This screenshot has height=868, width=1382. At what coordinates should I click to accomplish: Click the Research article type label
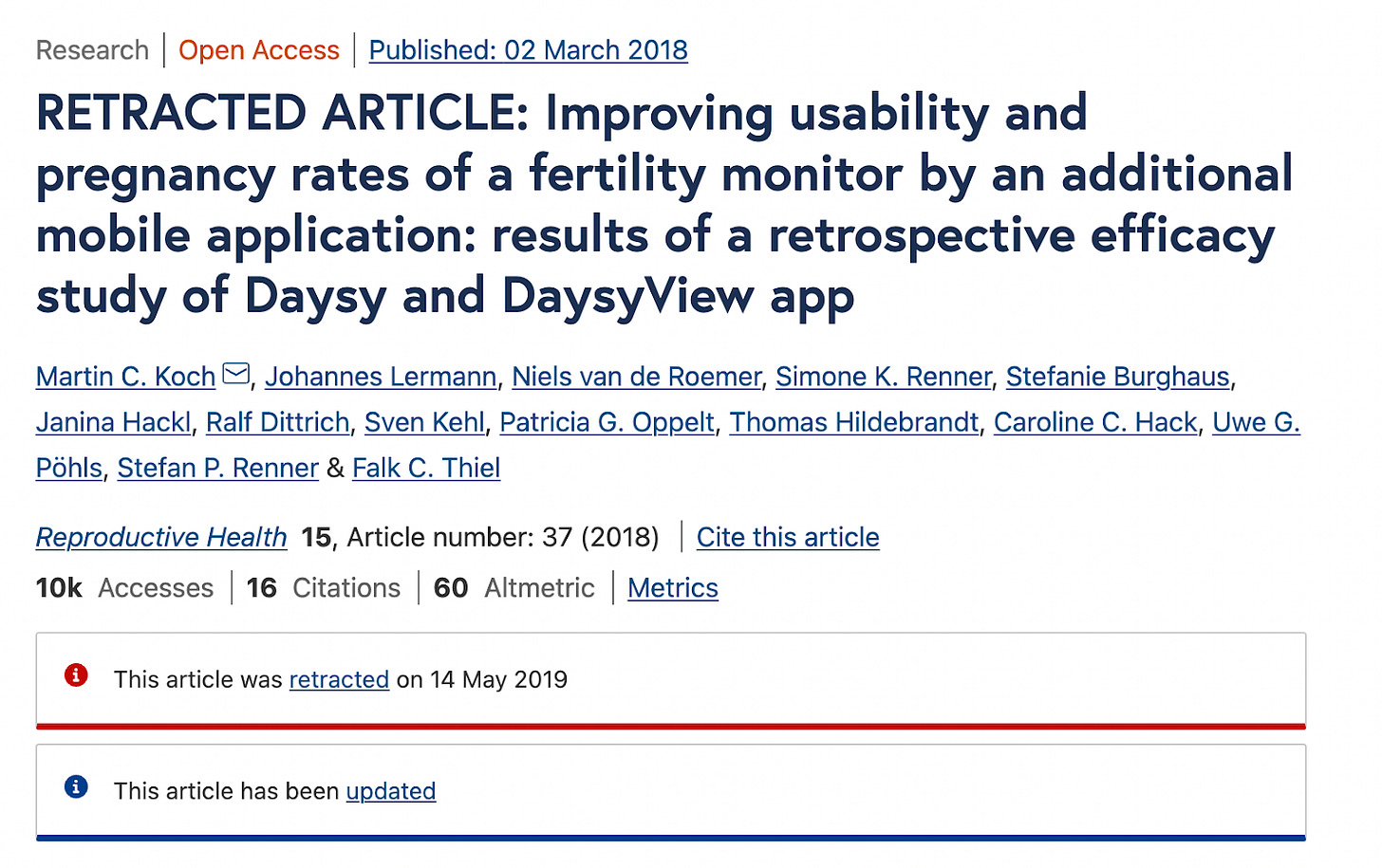coord(92,50)
